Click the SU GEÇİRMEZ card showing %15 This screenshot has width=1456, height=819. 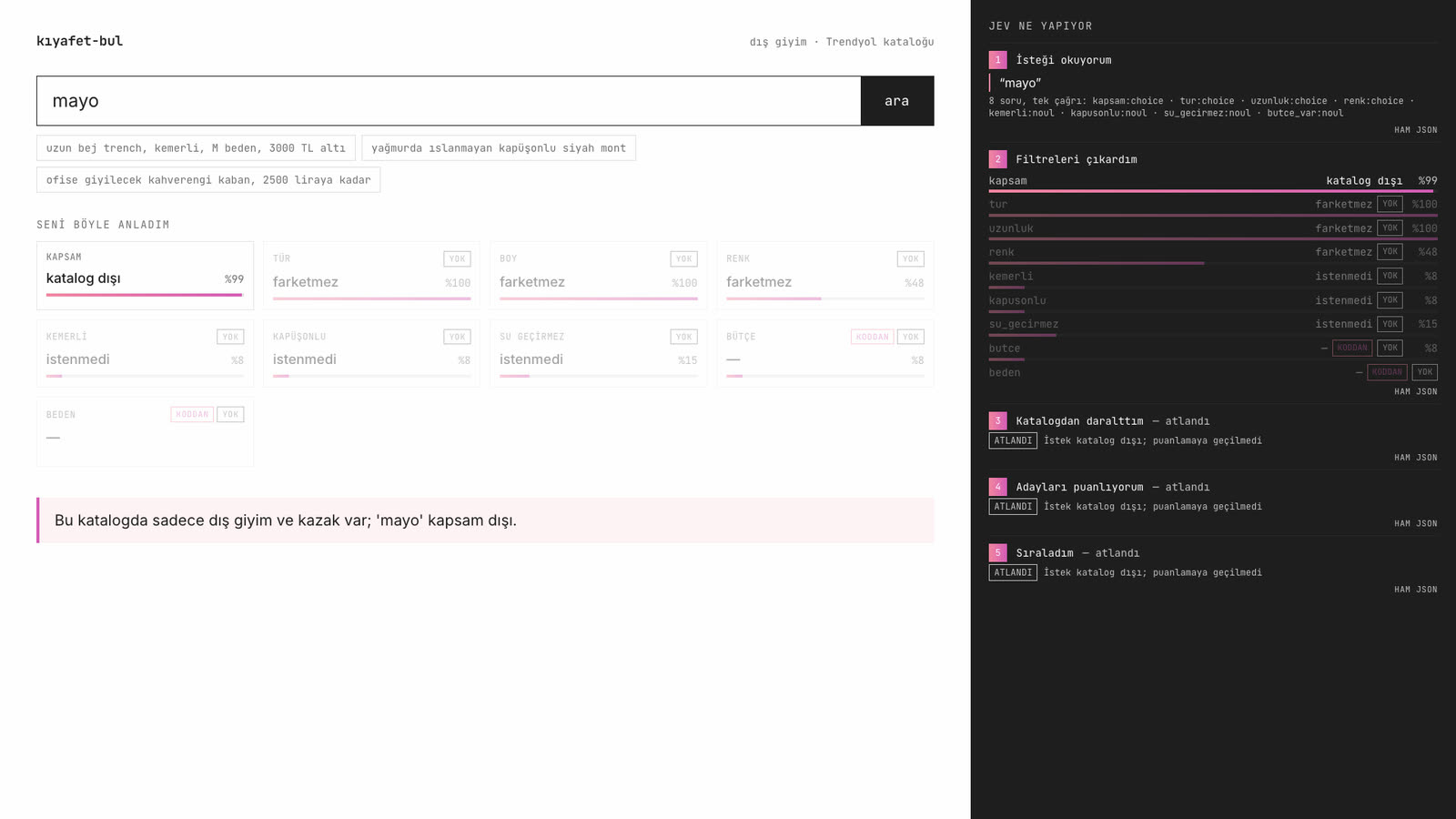[x=598, y=353]
